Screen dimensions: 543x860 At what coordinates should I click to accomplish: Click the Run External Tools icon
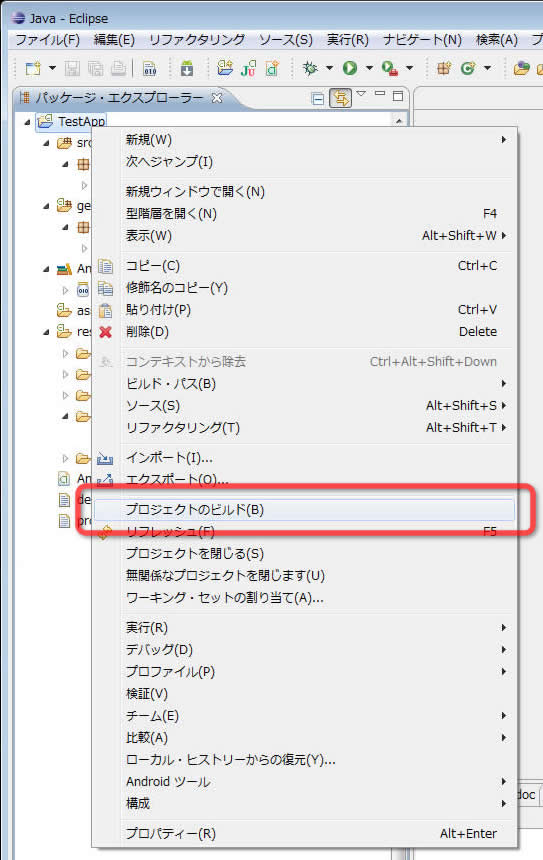(390, 68)
